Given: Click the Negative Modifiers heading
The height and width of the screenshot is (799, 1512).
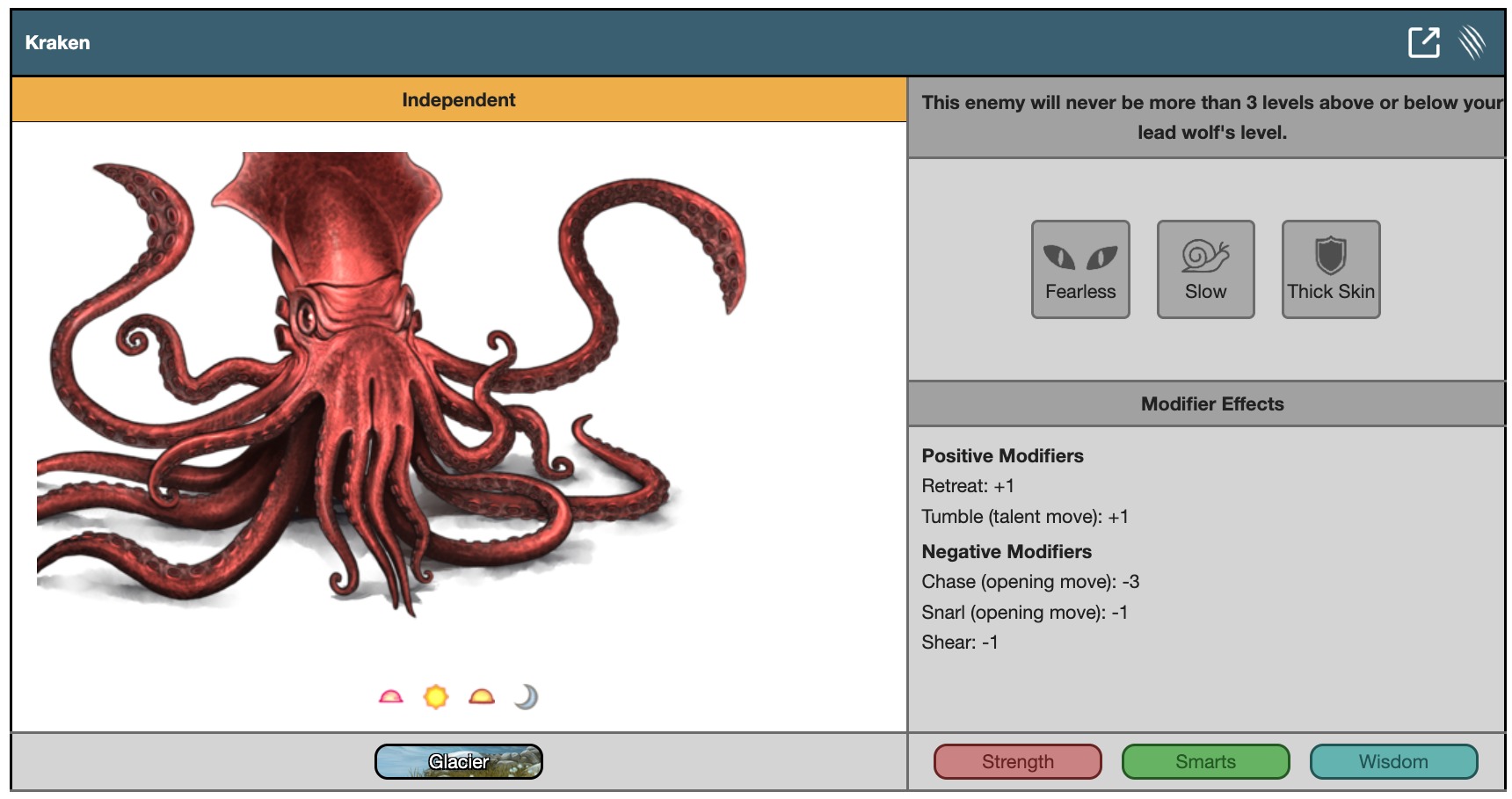Looking at the screenshot, I should click(x=1007, y=552).
